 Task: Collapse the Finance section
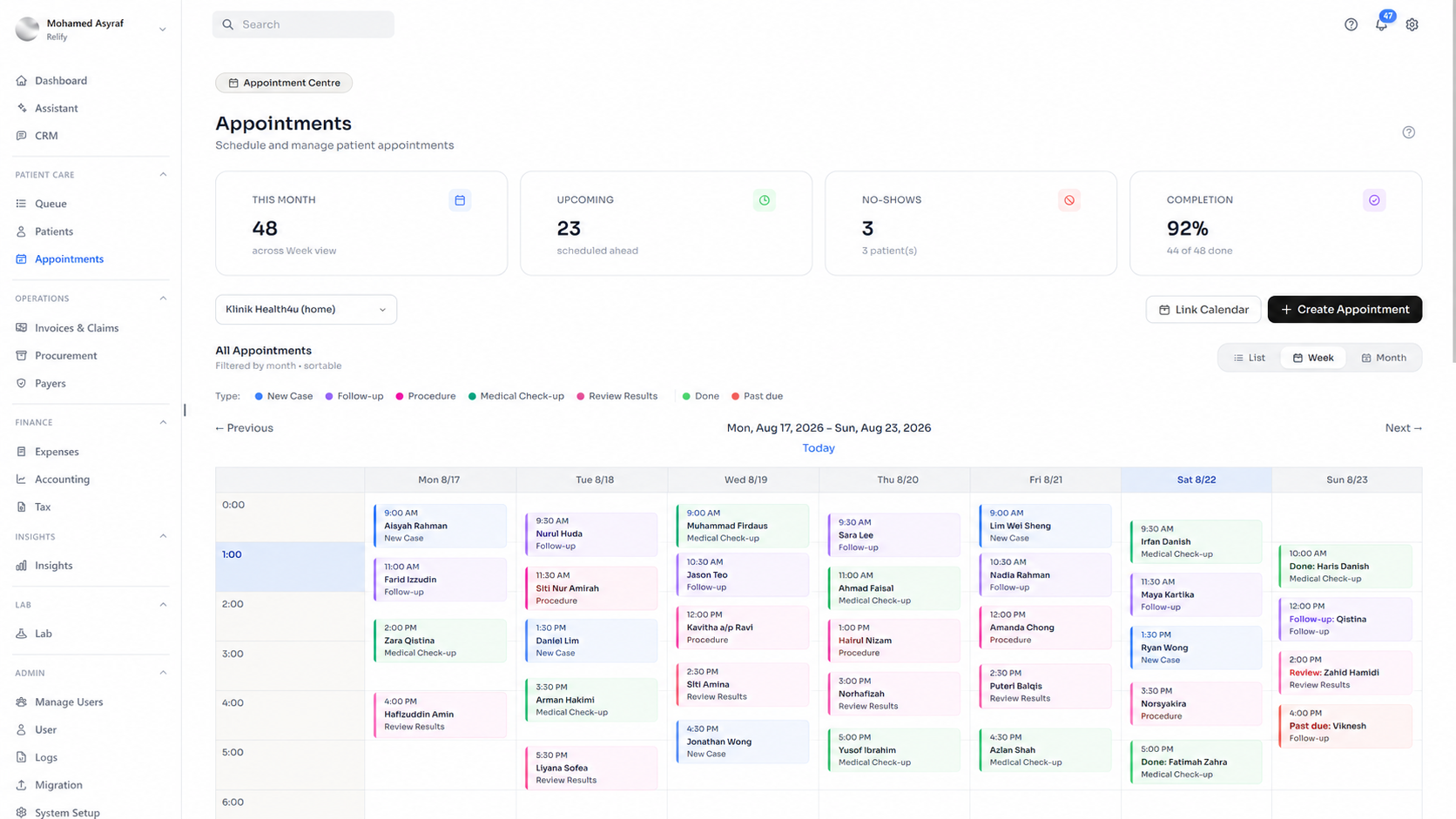[x=163, y=422]
